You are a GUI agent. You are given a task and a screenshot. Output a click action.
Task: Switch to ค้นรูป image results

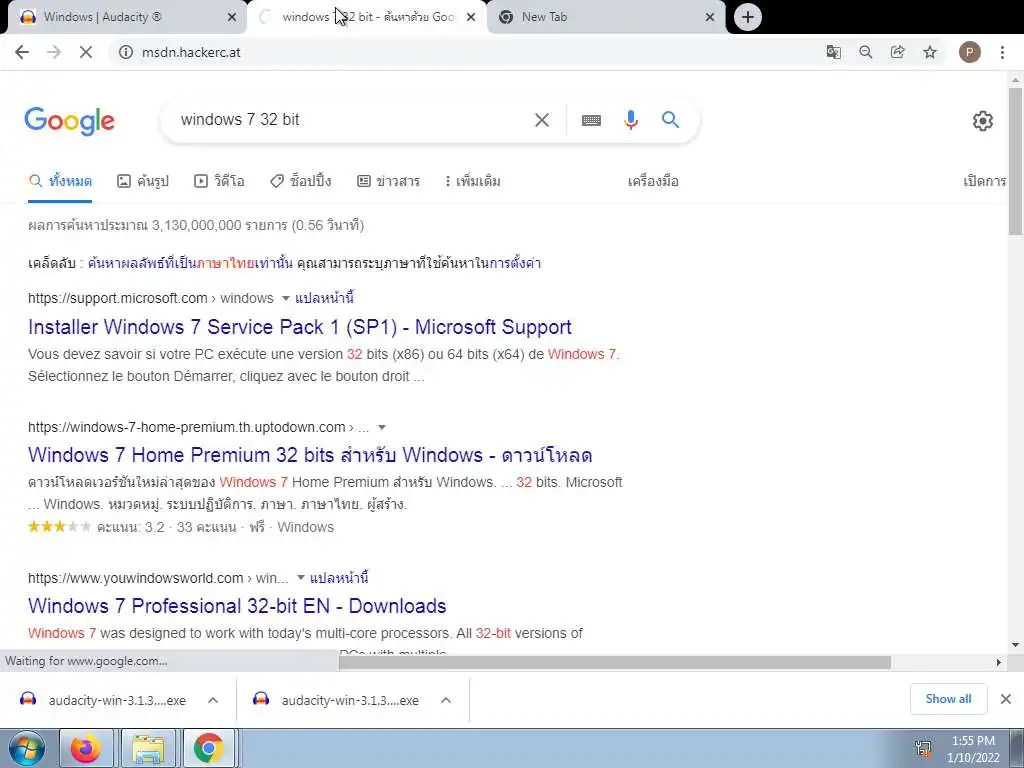tap(142, 181)
